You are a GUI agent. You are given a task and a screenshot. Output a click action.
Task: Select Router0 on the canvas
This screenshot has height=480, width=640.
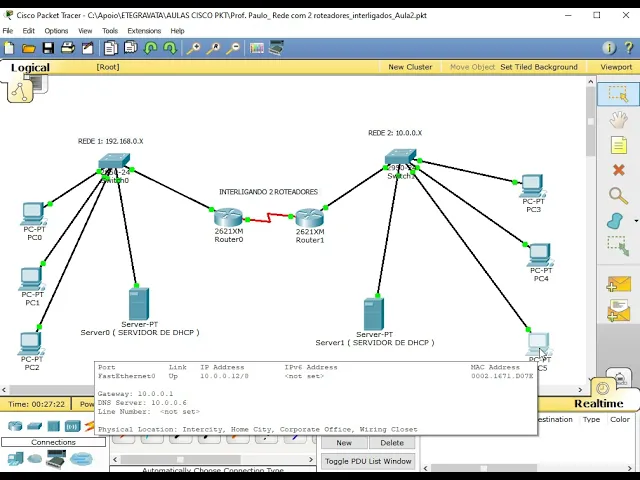pyautogui.click(x=229, y=218)
